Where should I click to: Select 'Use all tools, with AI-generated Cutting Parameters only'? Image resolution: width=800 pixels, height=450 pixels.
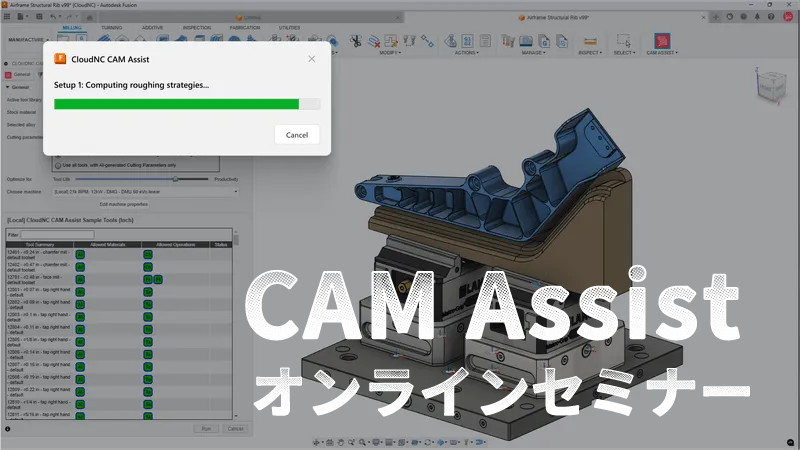coord(115,165)
